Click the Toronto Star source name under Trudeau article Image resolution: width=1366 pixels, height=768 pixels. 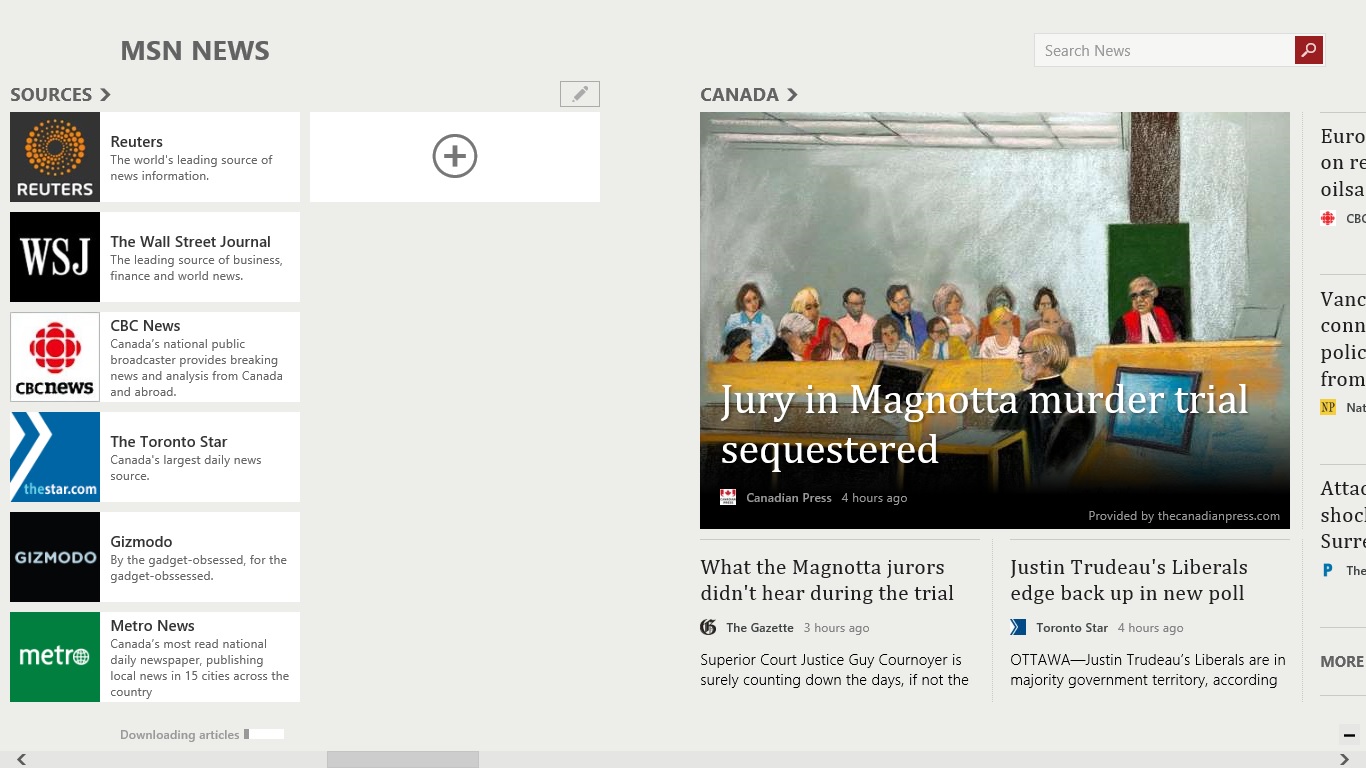coord(1072,628)
